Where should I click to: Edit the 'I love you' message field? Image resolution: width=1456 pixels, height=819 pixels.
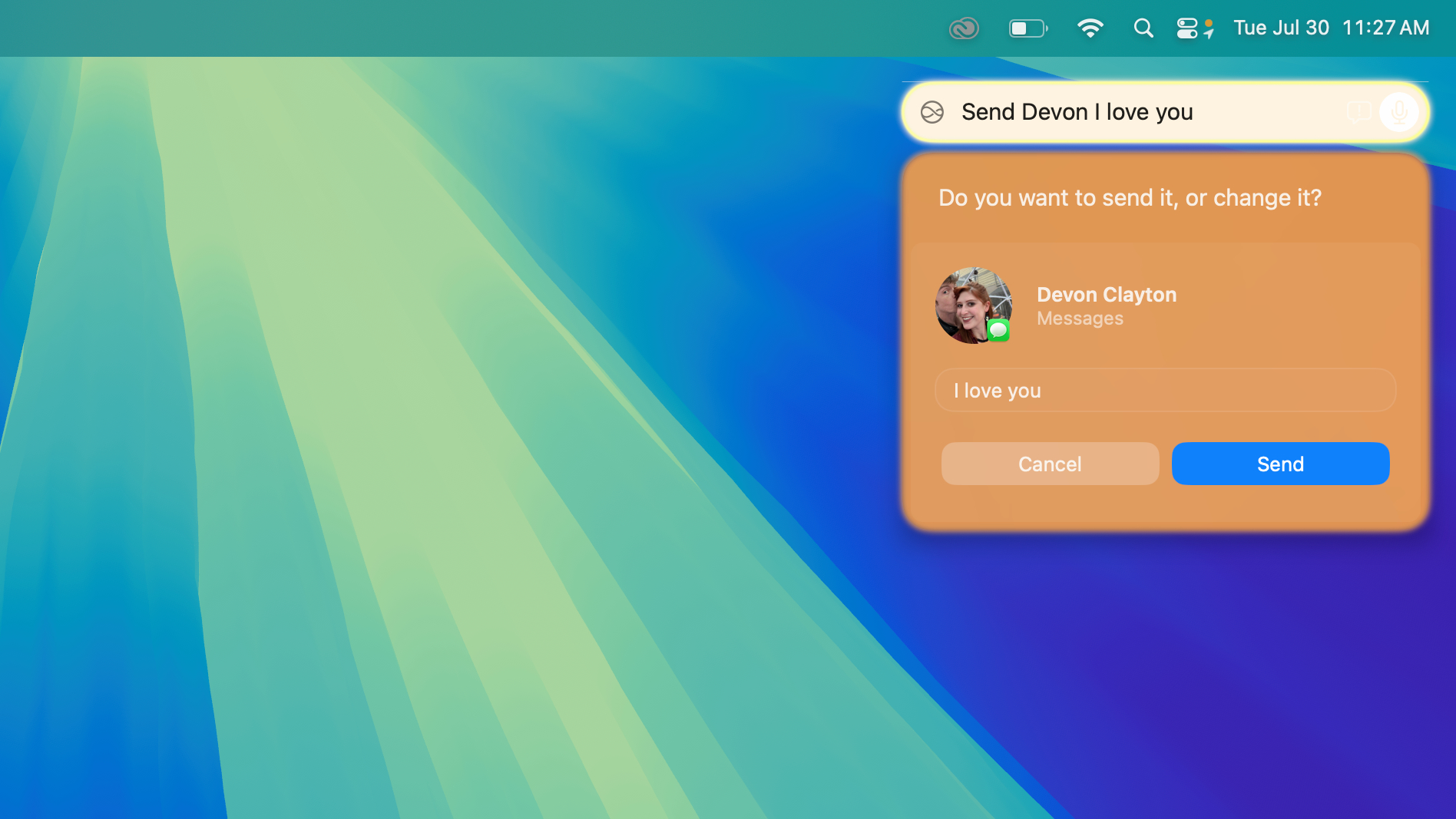pos(1165,391)
